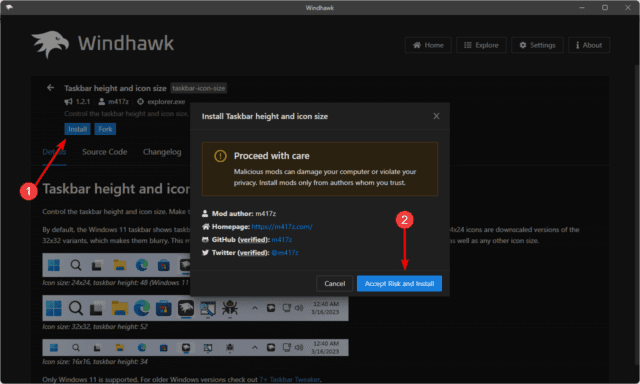The image size is (640, 384).
Task: Open the About page
Action: click(x=589, y=45)
